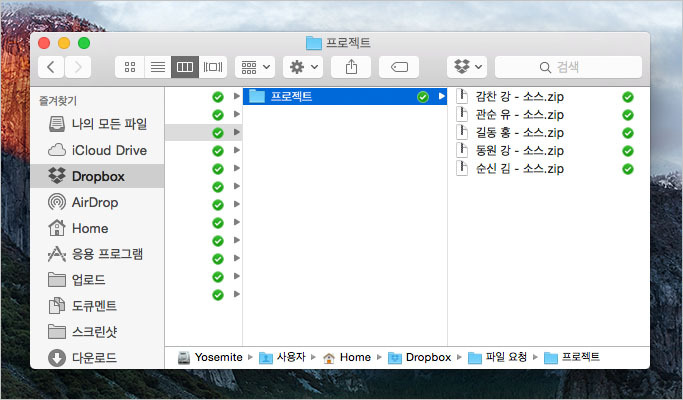Open 다운로드 in the sidebar
The image size is (683, 400).
[97, 358]
